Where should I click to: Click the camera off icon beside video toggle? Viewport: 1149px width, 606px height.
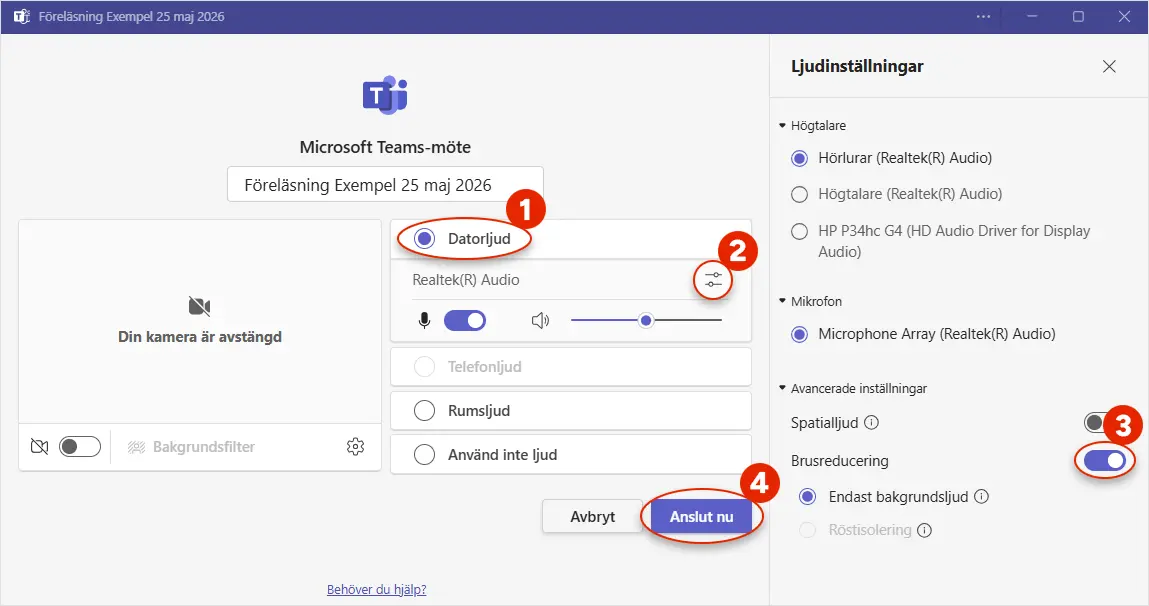(x=40, y=446)
